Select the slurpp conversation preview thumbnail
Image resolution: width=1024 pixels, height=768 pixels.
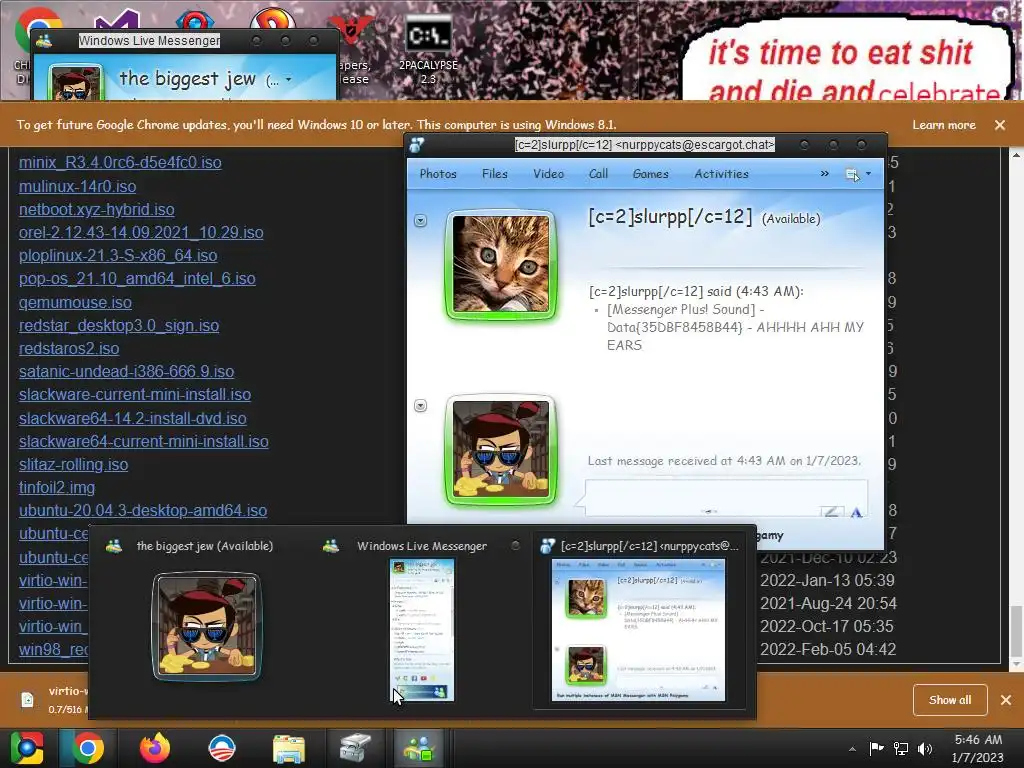[x=638, y=629]
